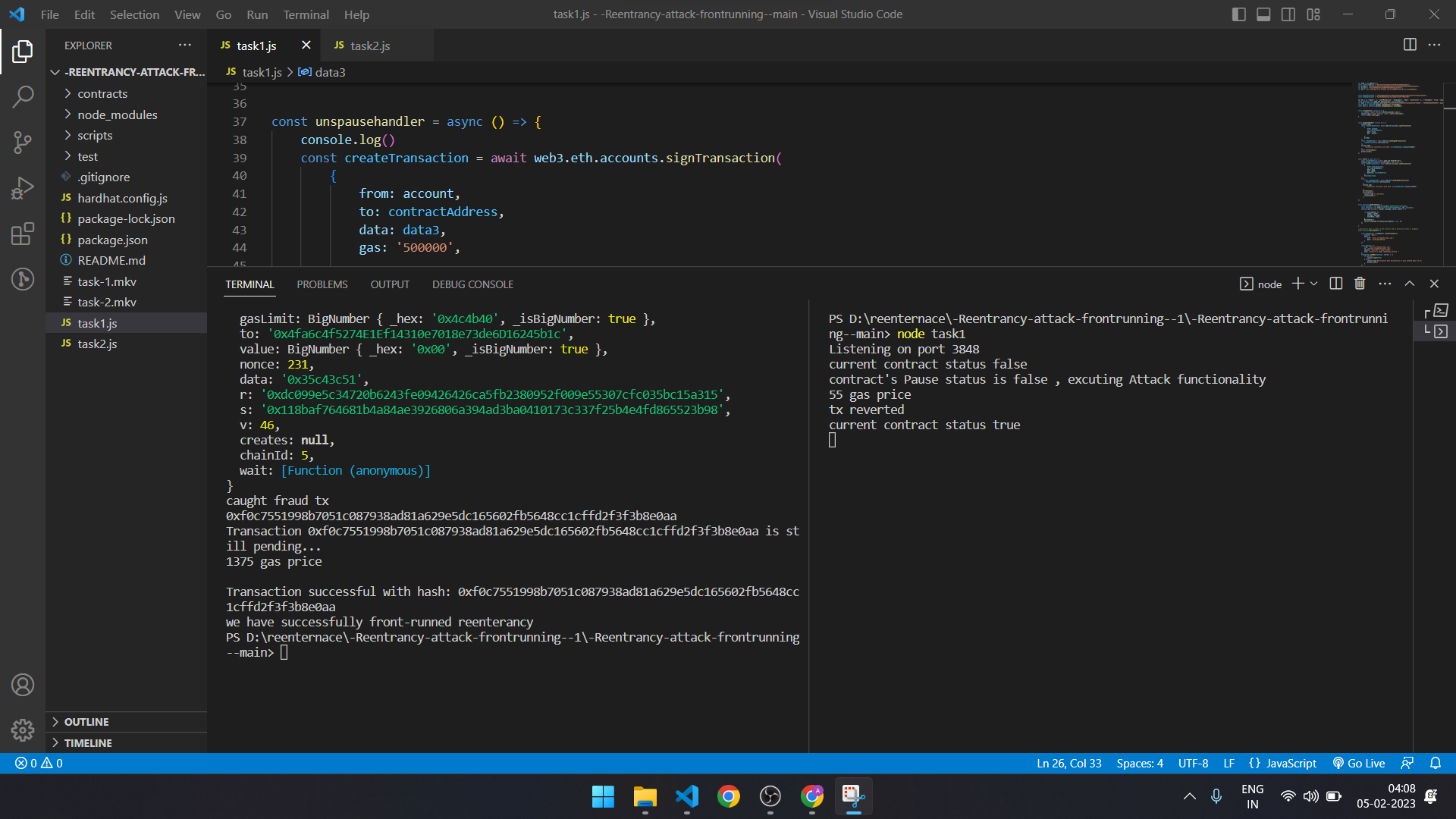Open File Explorer from taskbar
The image size is (1456, 819).
pyautogui.click(x=645, y=796)
